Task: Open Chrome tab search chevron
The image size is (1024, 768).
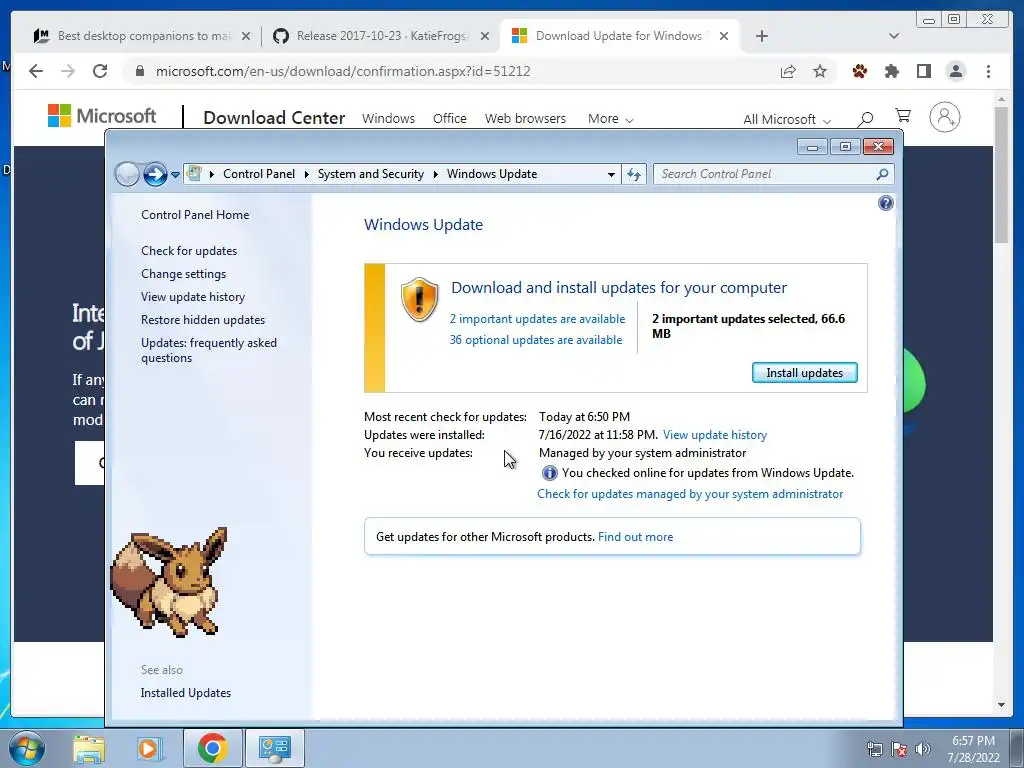Action: click(x=894, y=36)
